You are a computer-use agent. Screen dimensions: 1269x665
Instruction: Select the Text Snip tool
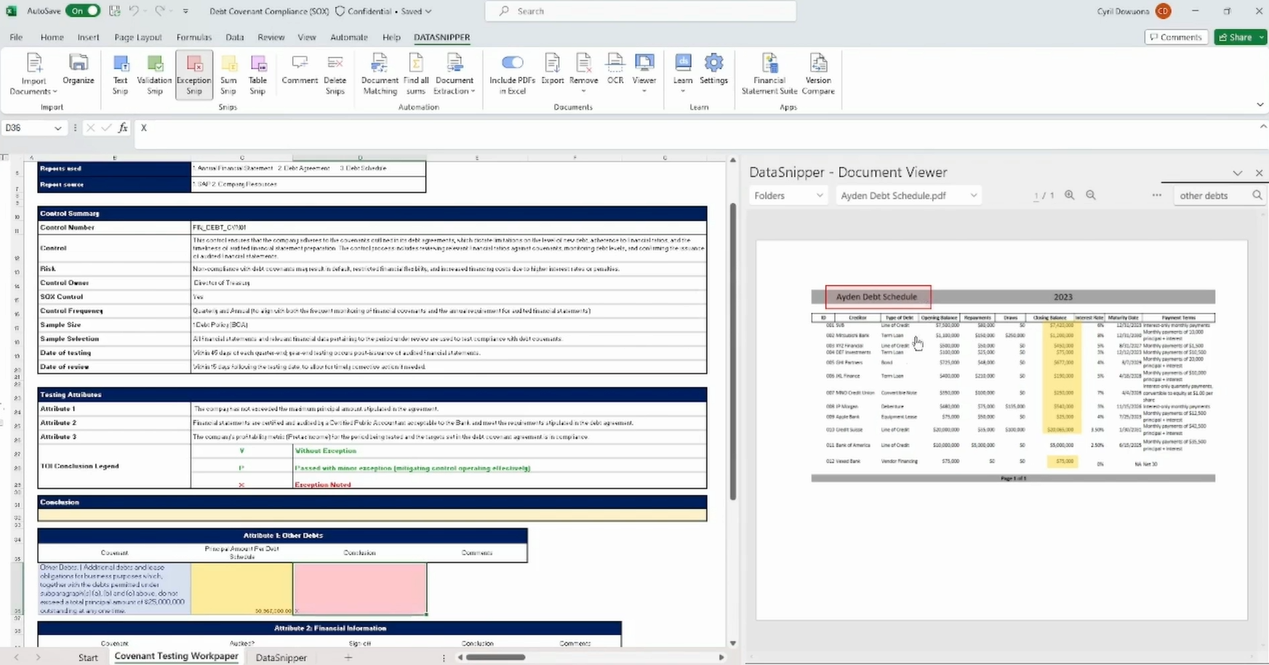(119, 75)
